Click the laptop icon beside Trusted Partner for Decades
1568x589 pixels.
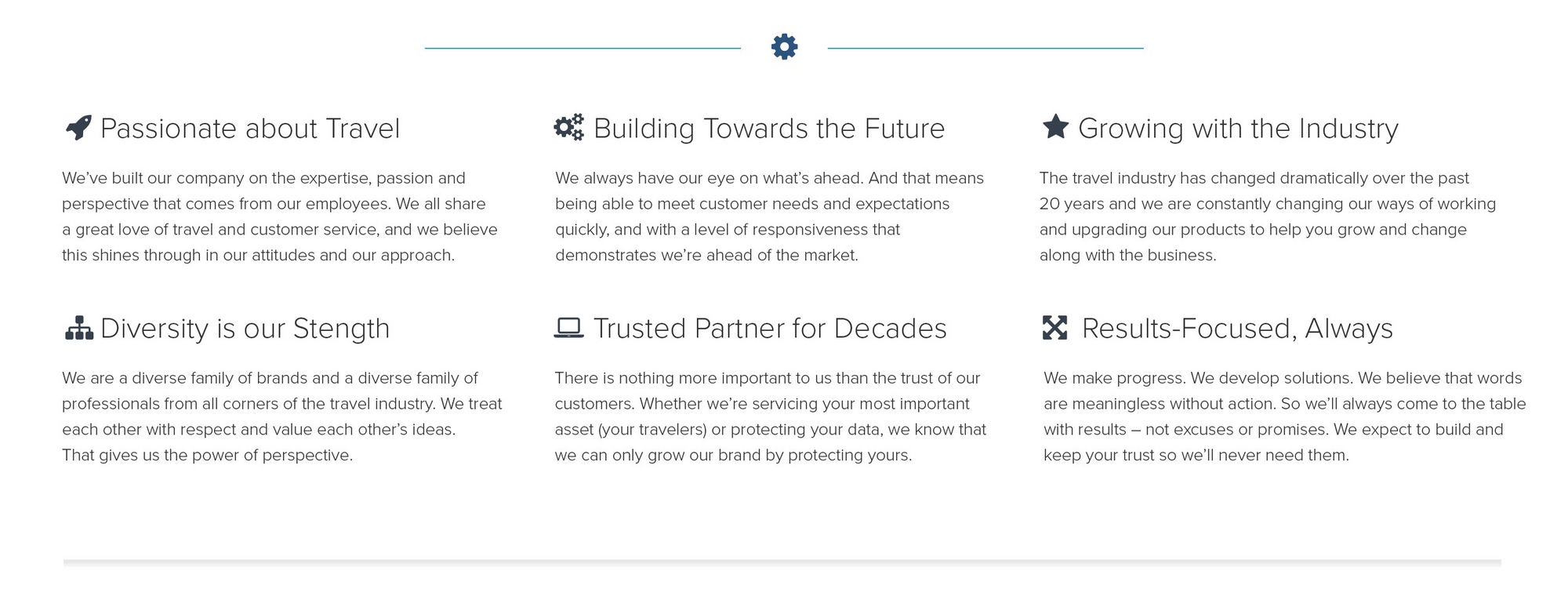569,328
